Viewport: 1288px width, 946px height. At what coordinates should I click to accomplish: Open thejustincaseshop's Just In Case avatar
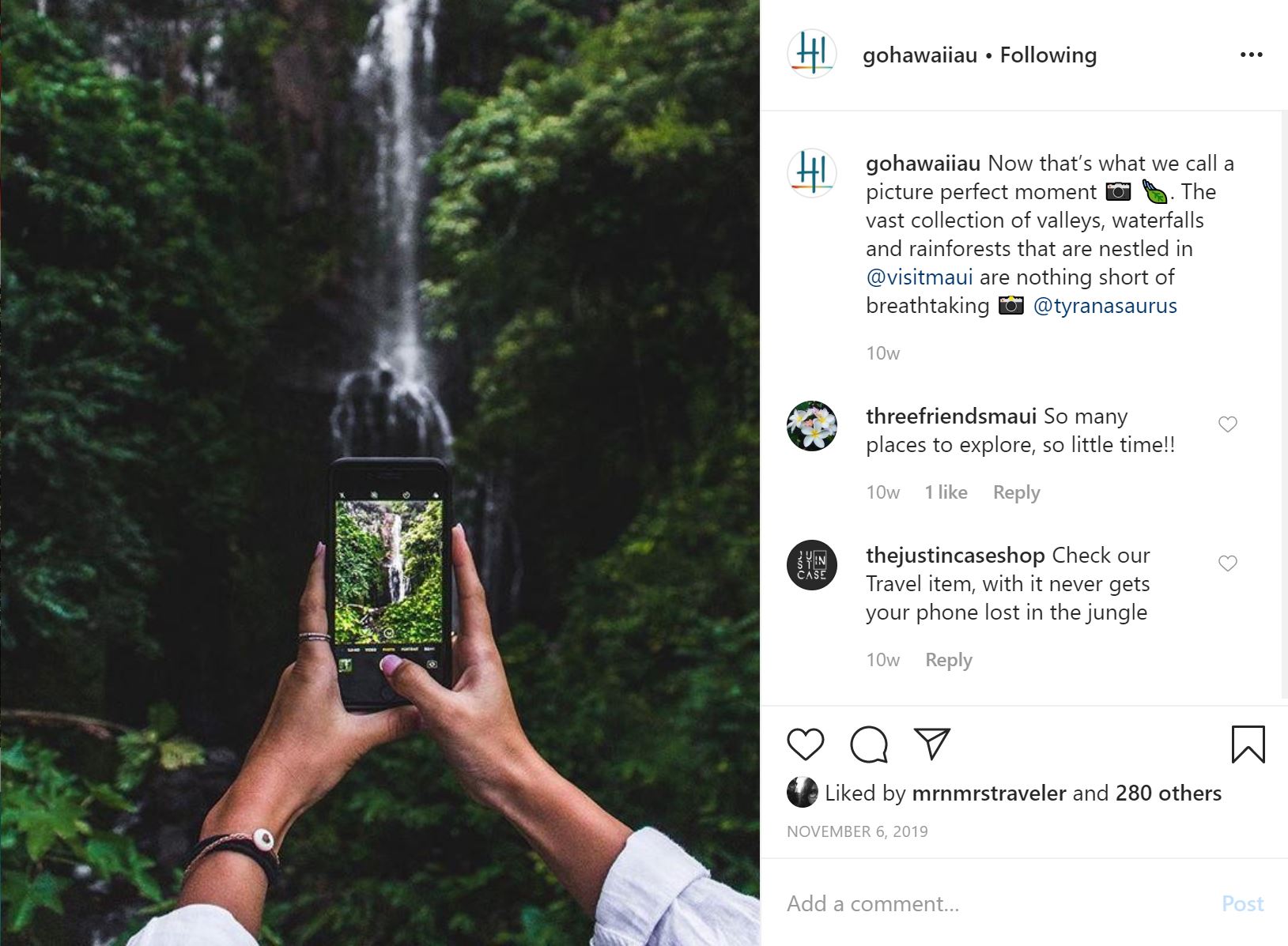coord(812,565)
